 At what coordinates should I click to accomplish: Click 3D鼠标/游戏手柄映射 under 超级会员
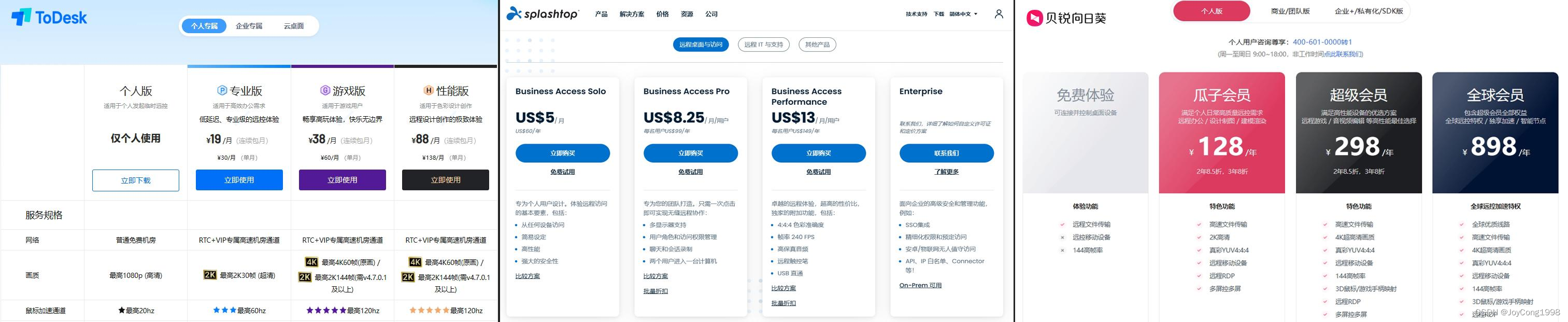1366,288
